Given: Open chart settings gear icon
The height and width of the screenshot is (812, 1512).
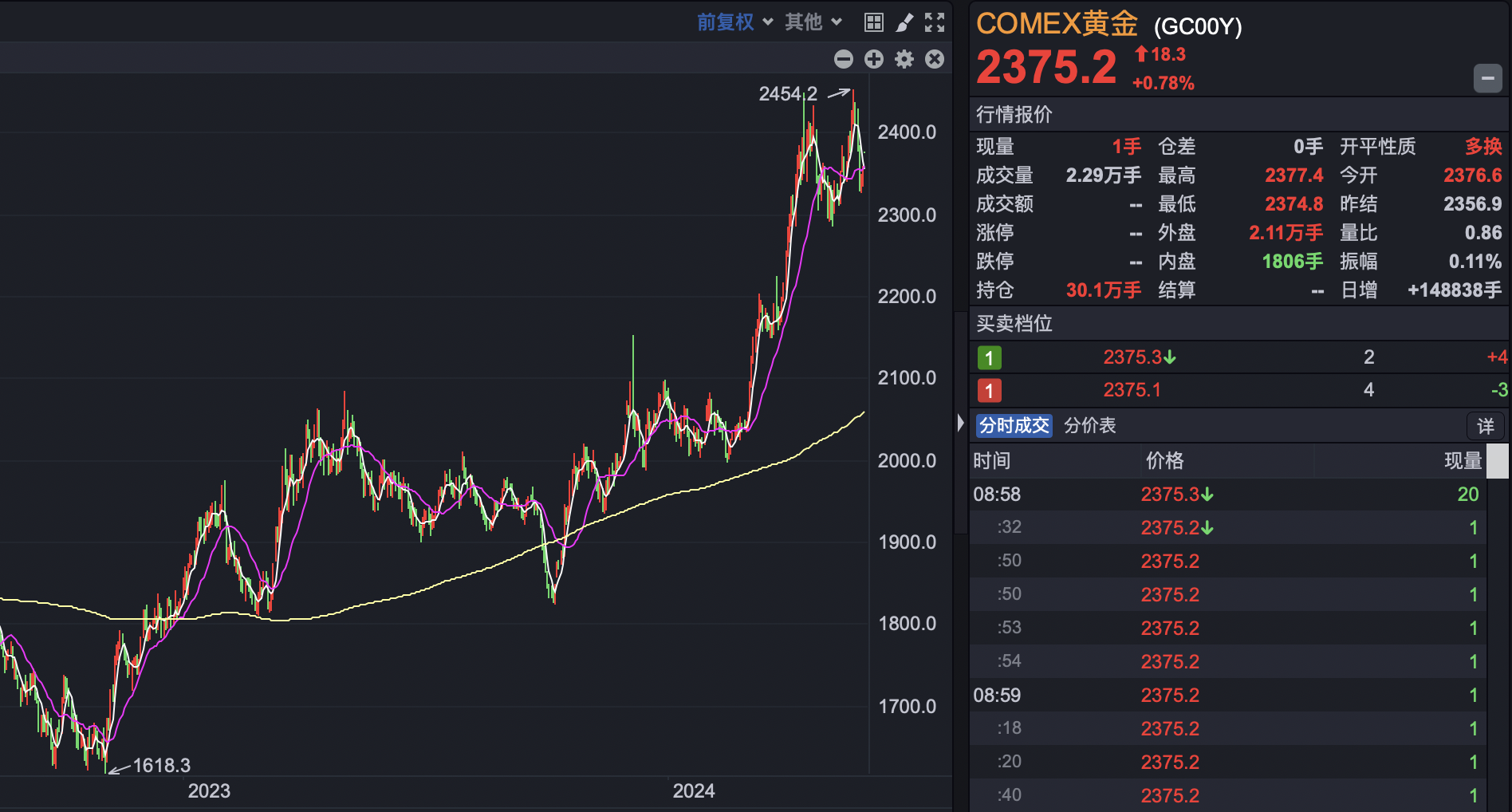Looking at the screenshot, I should pos(904,59).
